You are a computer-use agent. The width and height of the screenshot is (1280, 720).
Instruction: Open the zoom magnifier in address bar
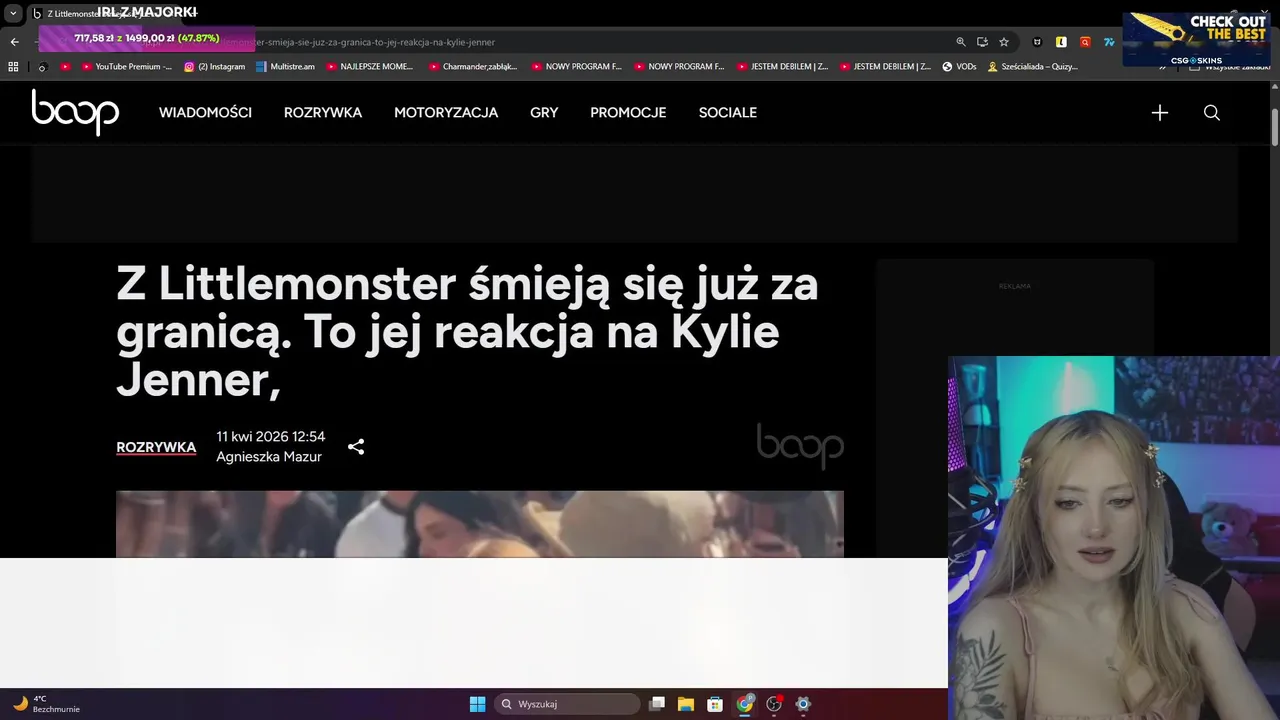(961, 42)
